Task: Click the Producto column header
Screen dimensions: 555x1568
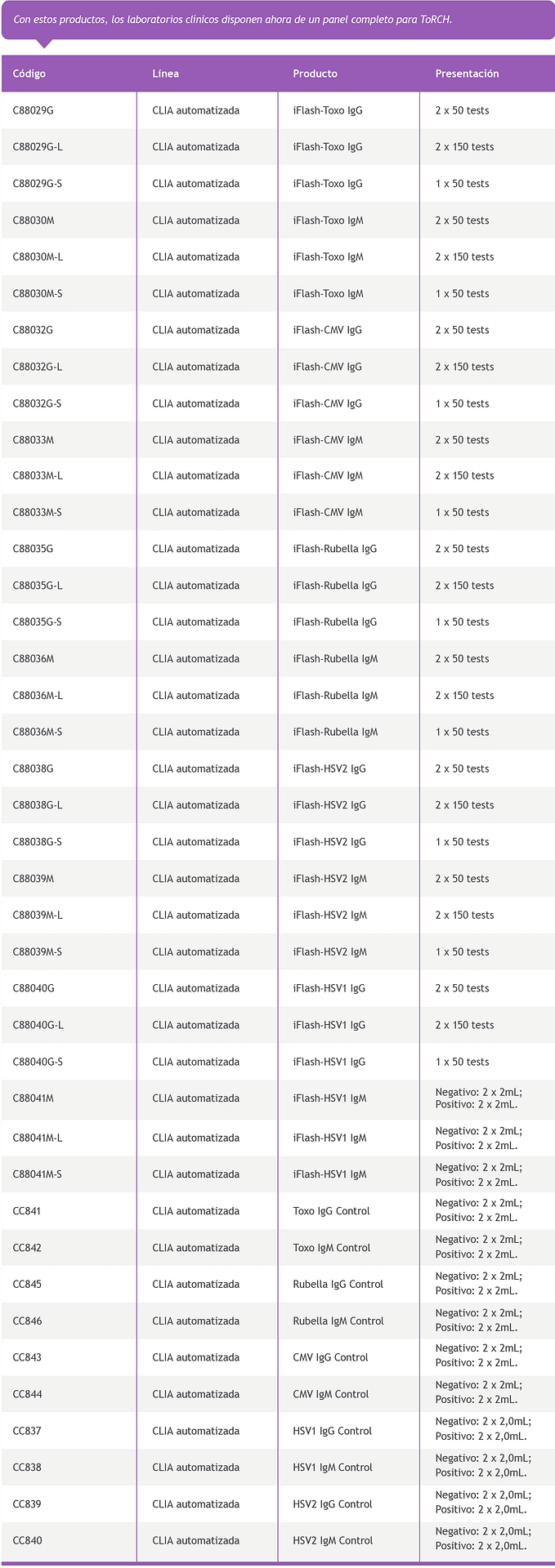Action: click(x=315, y=73)
